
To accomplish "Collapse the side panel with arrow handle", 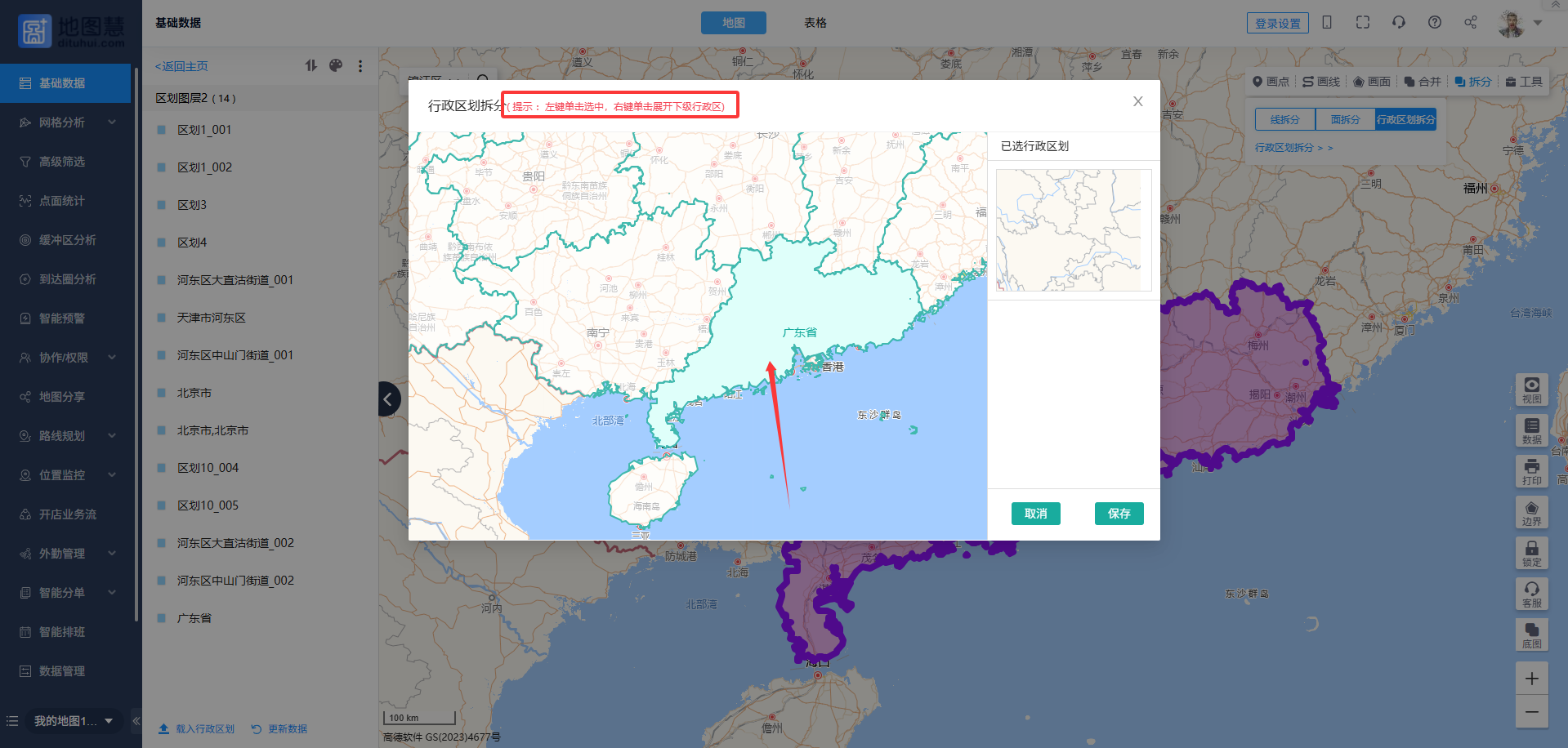I will [x=389, y=399].
